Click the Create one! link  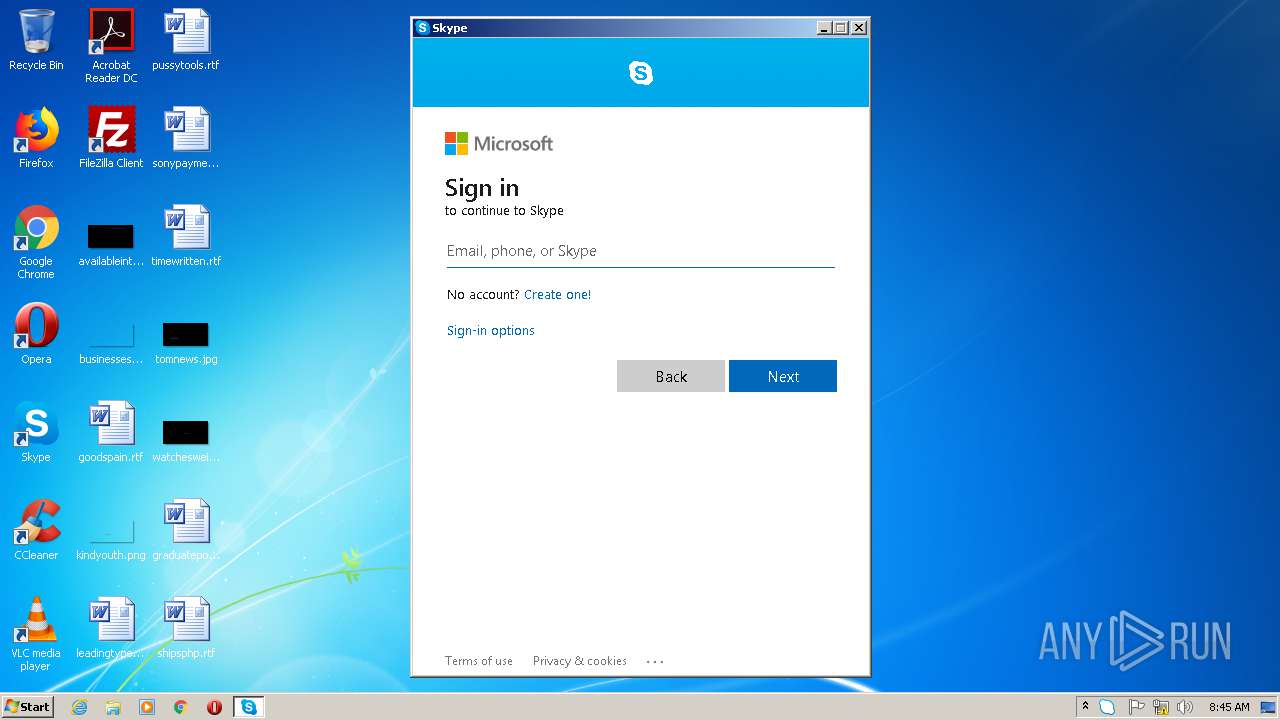pos(557,295)
